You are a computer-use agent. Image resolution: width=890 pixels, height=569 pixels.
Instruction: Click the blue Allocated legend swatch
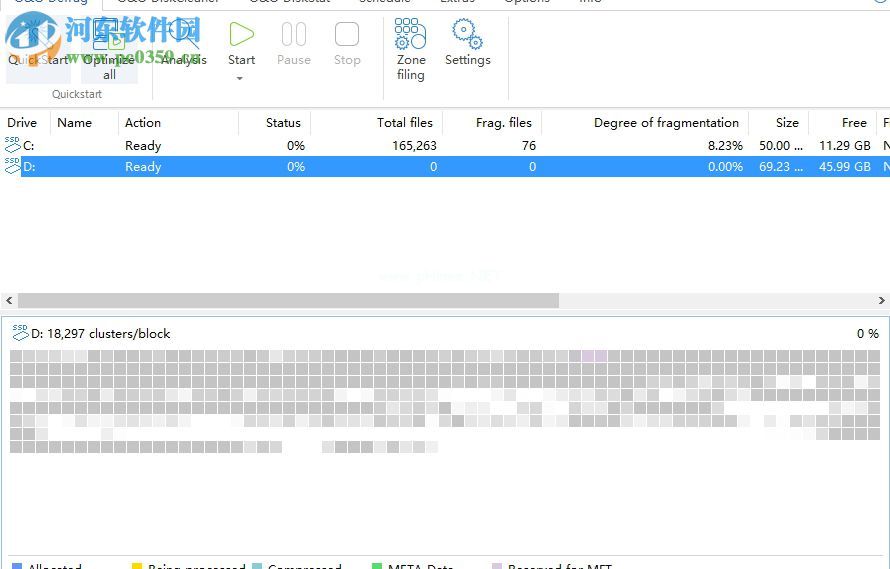coord(17,566)
